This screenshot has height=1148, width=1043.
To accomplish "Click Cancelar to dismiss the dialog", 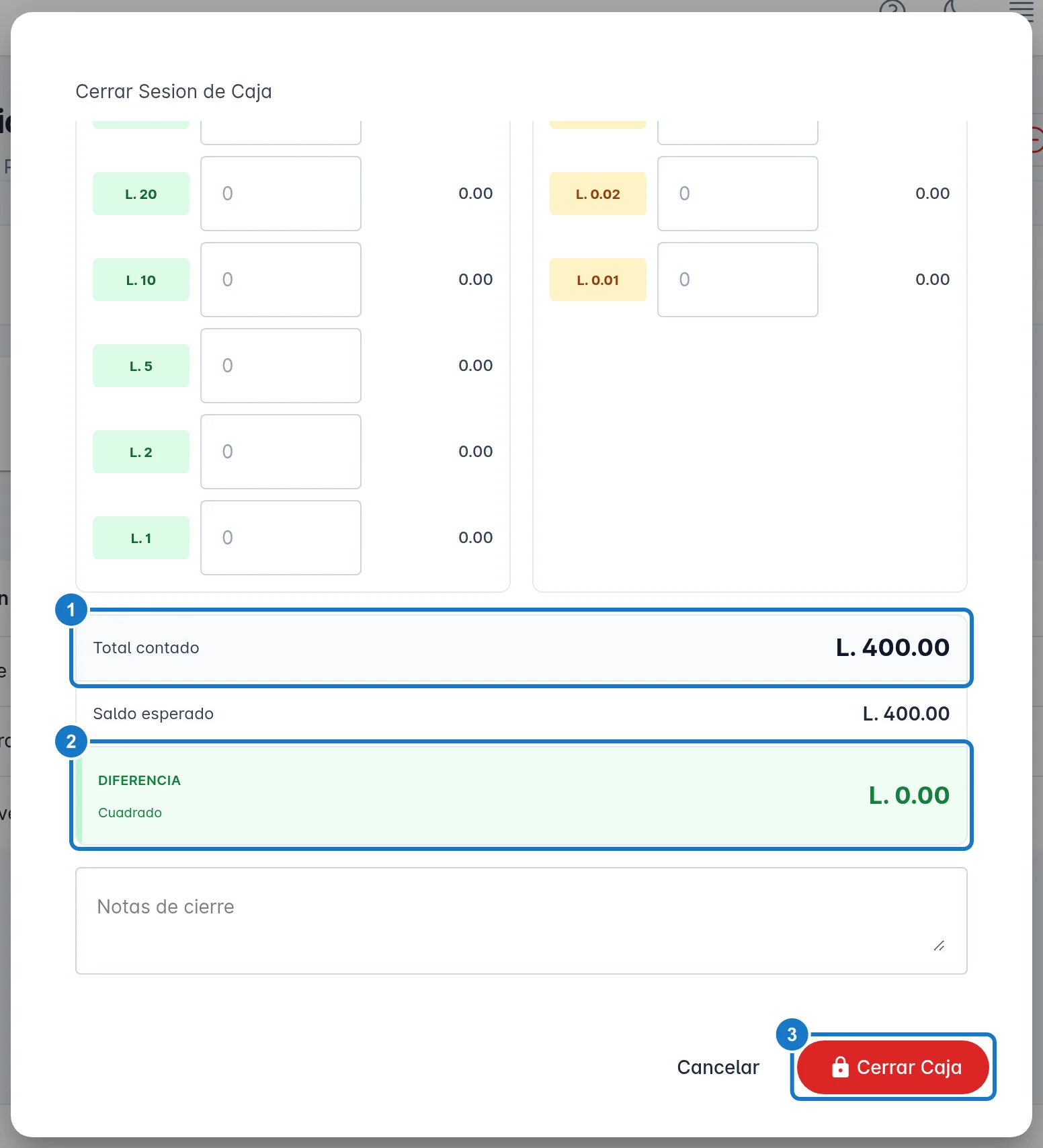I will [x=718, y=1067].
